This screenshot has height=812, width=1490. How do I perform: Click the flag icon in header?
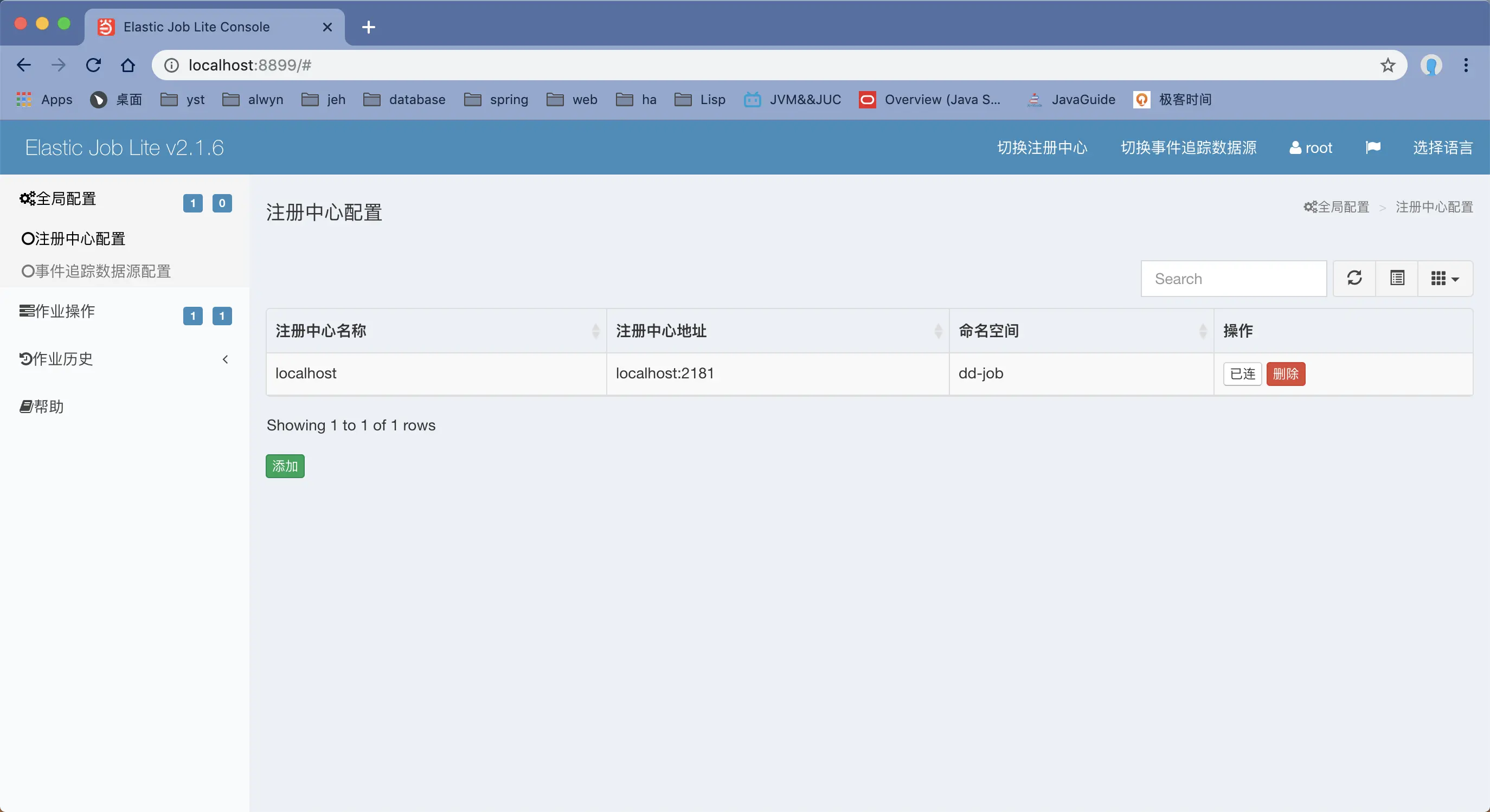tap(1372, 147)
